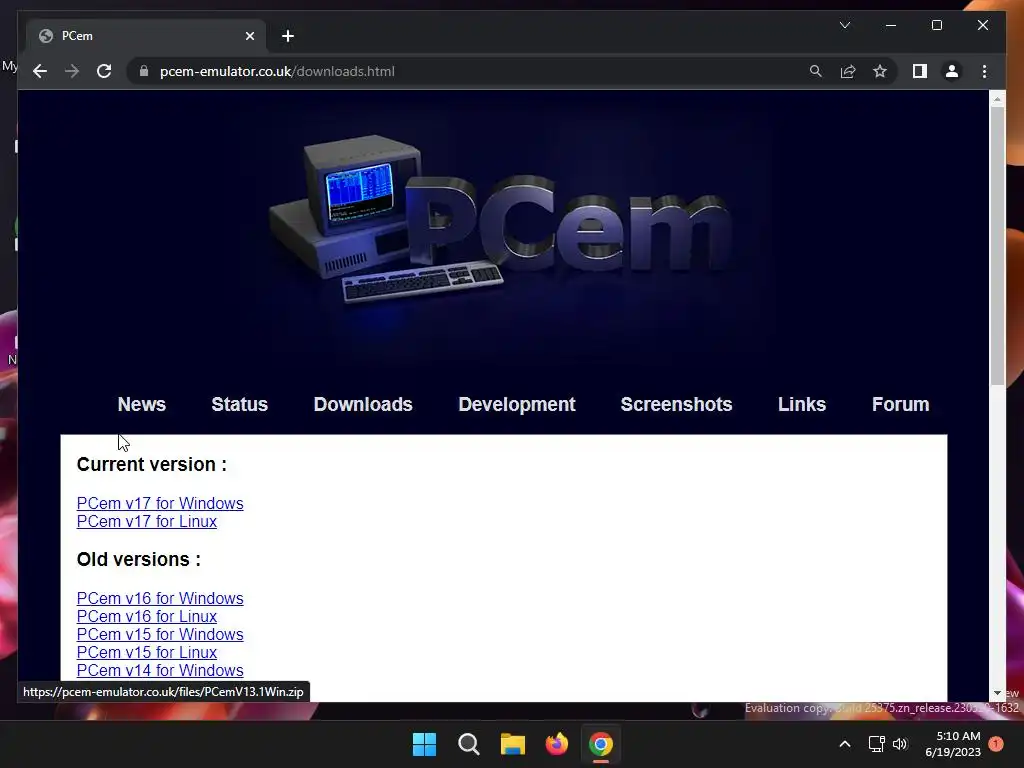The width and height of the screenshot is (1024, 768).
Task: Open a new browser tab
Action: click(x=288, y=36)
